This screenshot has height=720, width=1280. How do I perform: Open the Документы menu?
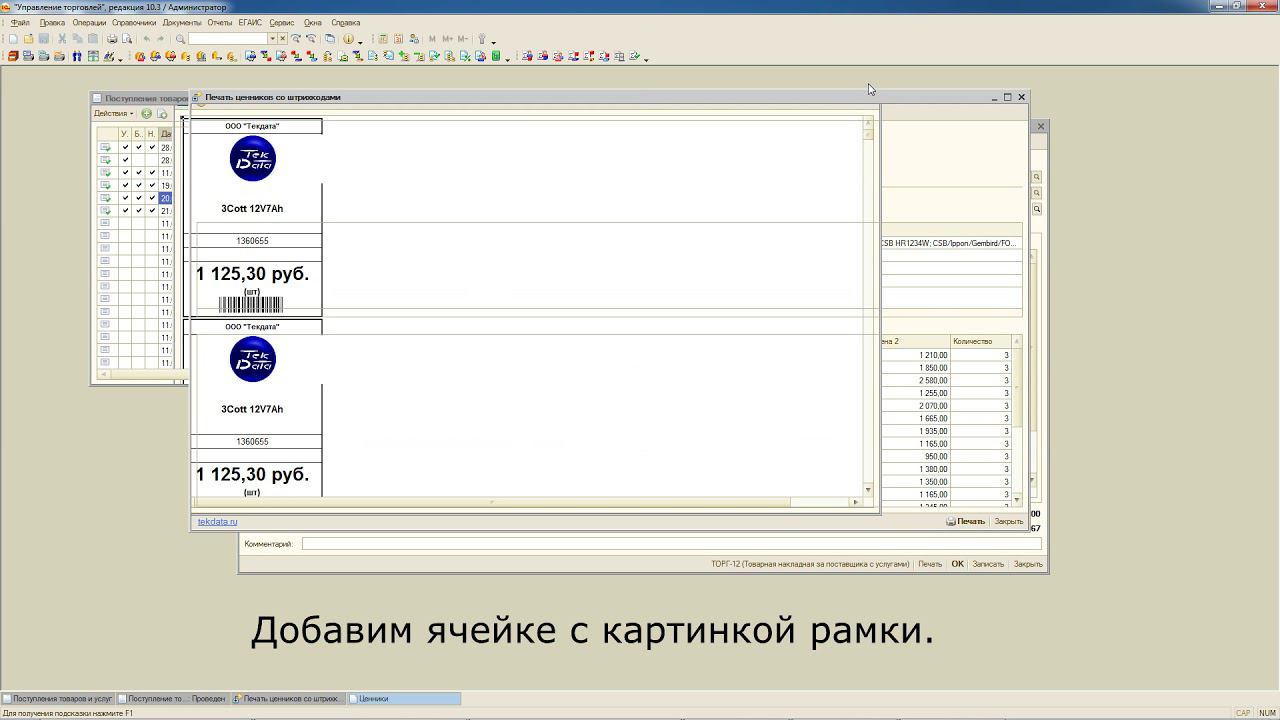click(x=182, y=22)
